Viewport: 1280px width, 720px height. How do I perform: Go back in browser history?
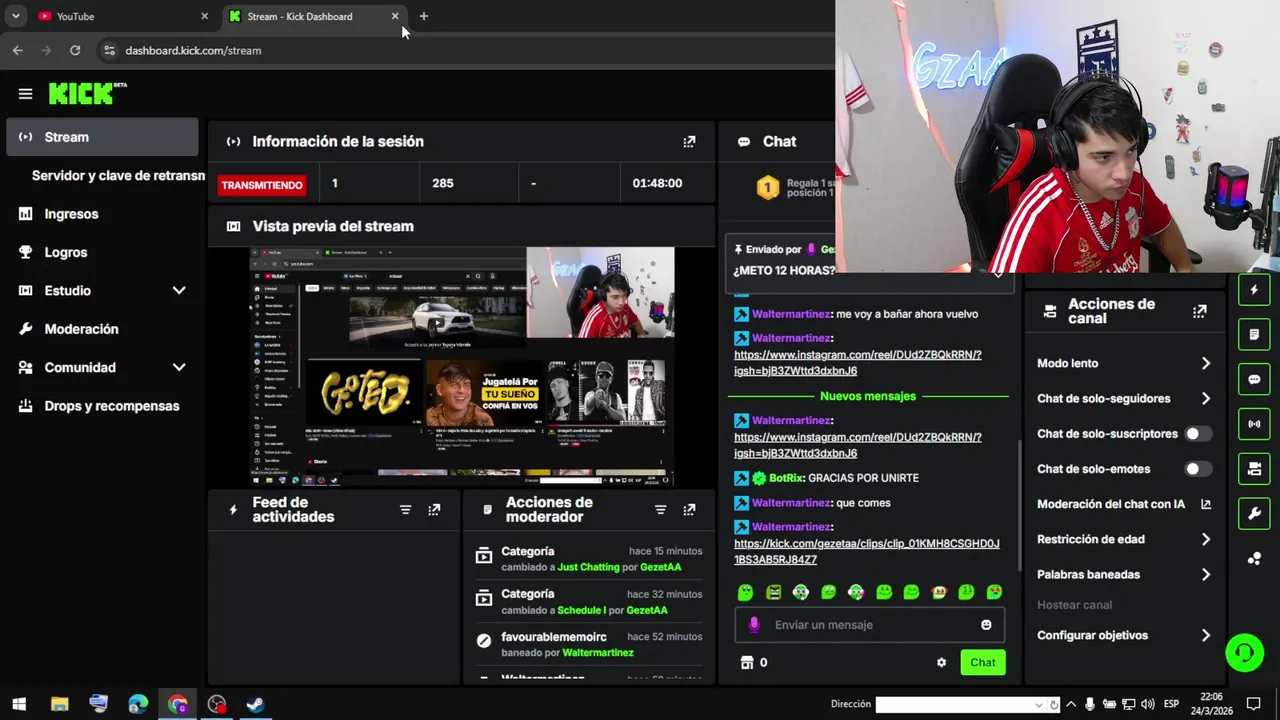click(17, 50)
